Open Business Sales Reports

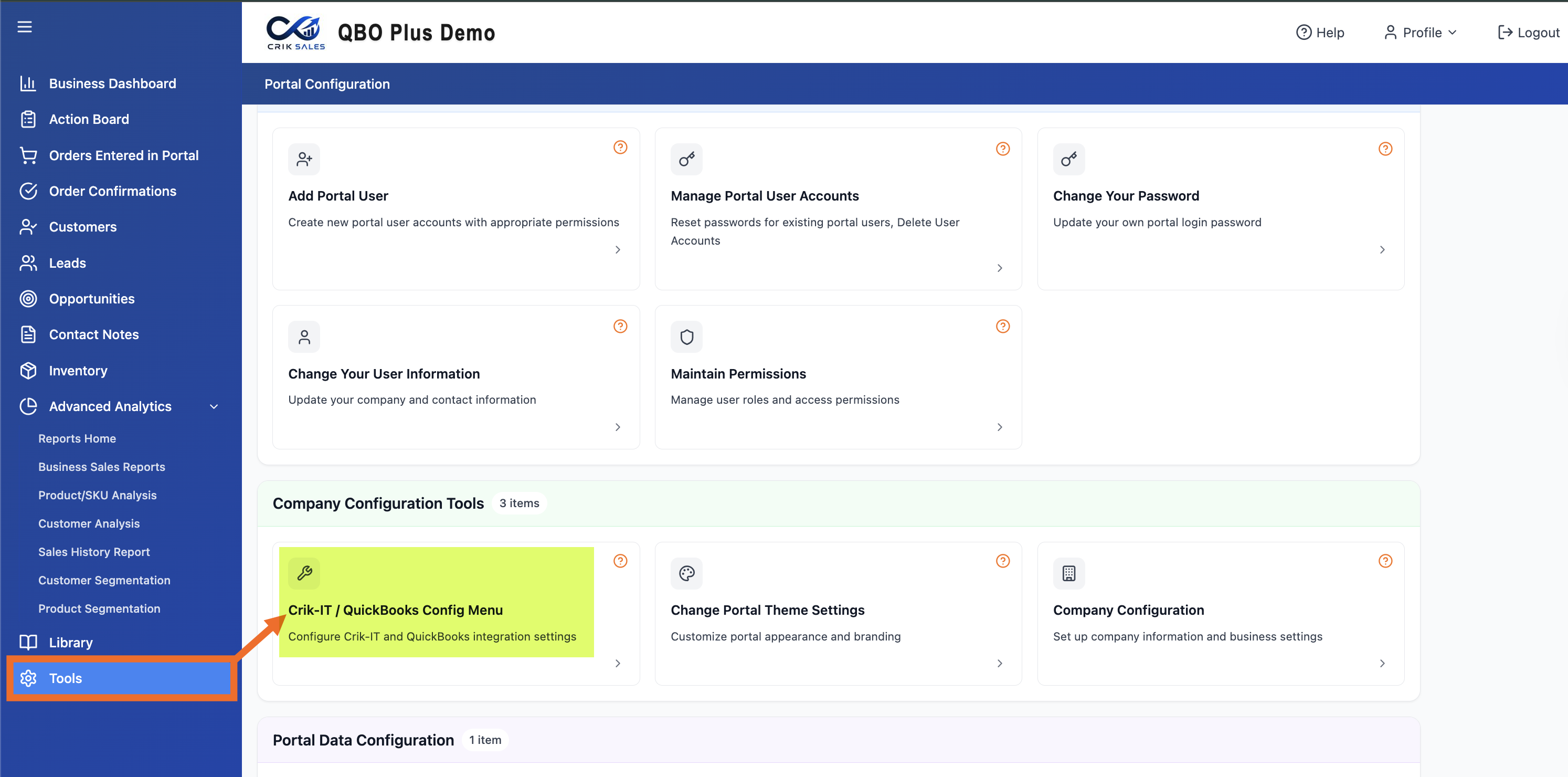click(102, 467)
